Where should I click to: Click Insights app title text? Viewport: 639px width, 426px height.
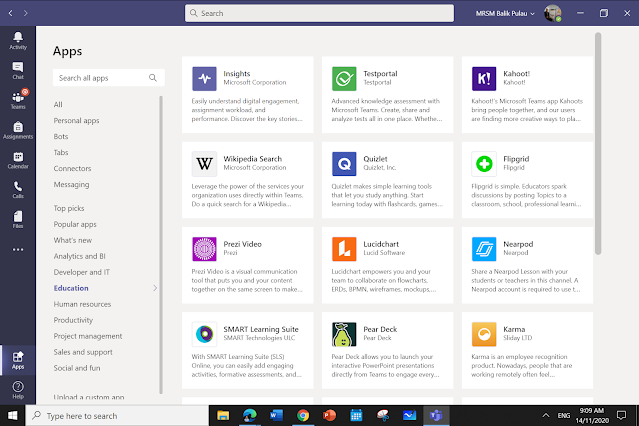pos(236,73)
